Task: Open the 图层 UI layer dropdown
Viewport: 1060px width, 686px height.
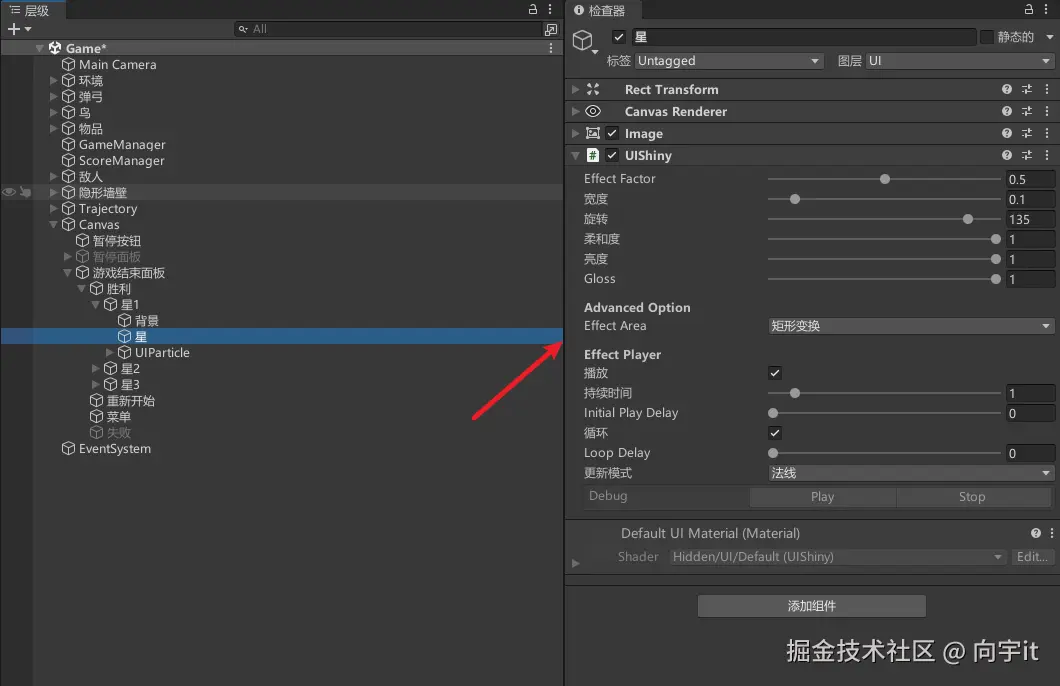Action: click(x=959, y=61)
